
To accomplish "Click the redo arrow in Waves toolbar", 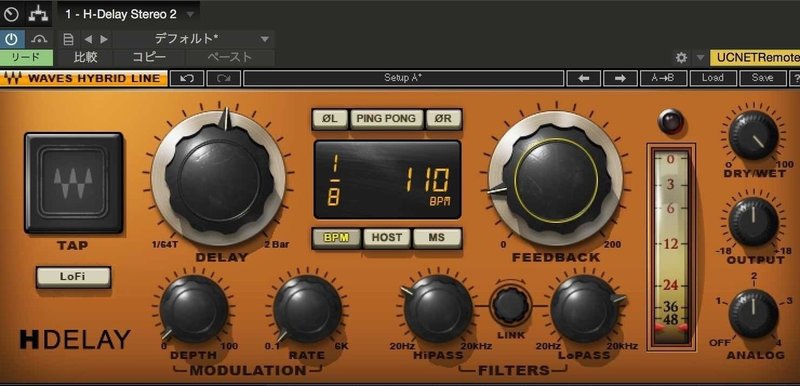I will tap(223, 78).
